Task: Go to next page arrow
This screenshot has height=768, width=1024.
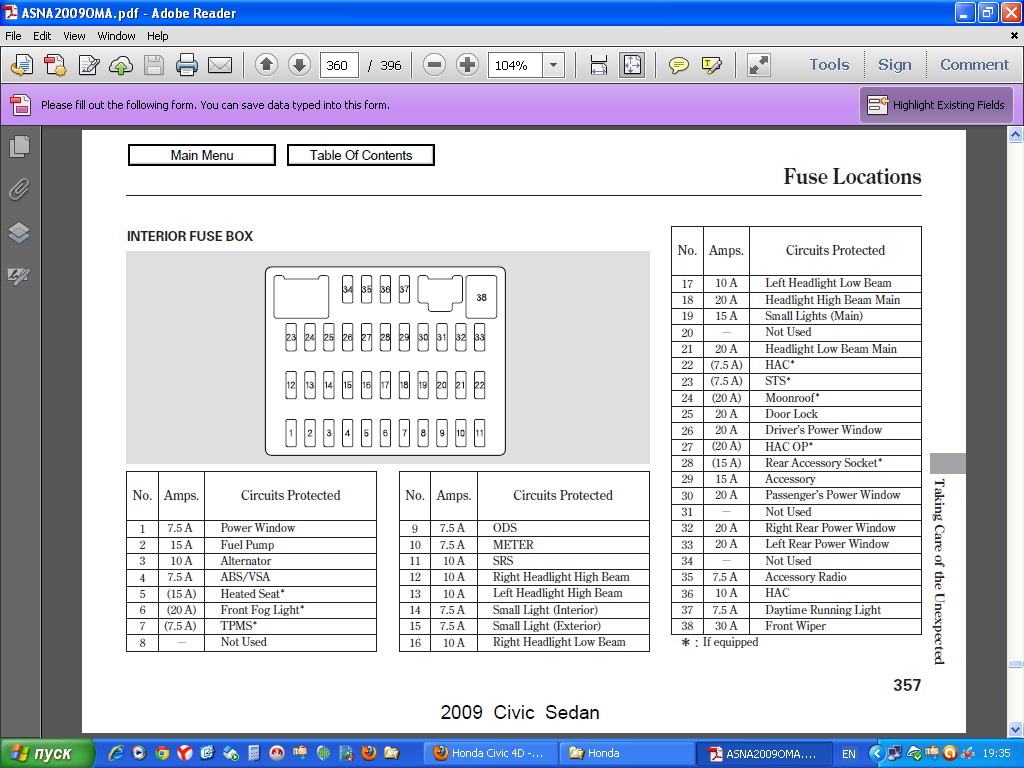Action: tap(299, 65)
